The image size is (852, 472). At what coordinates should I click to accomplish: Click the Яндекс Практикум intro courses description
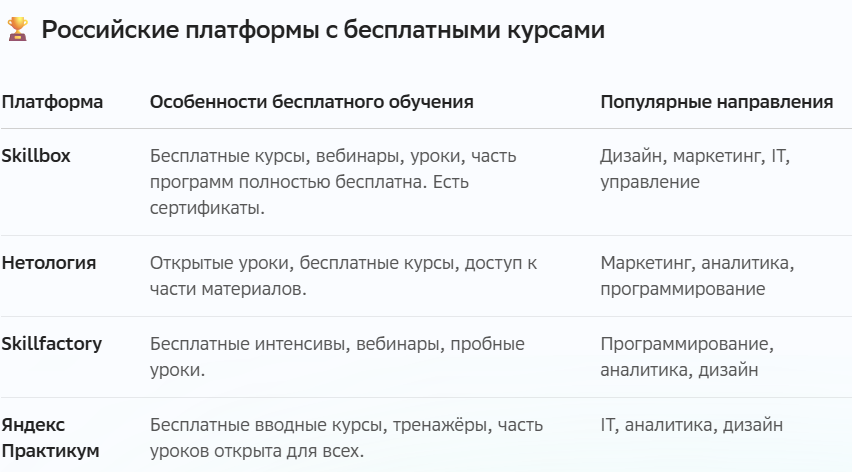tap(346, 438)
